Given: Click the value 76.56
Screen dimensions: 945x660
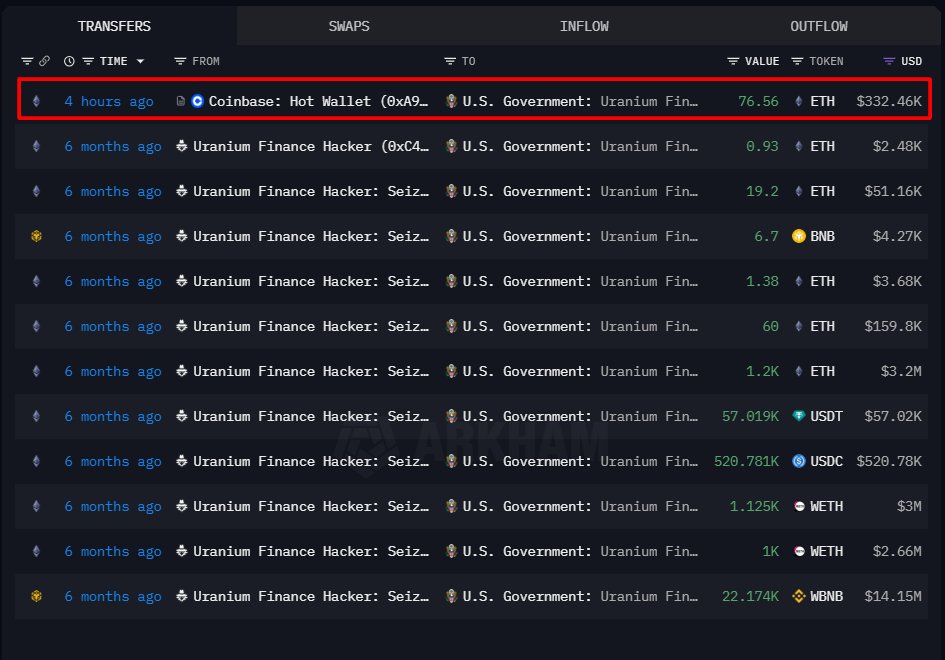Looking at the screenshot, I should [758, 101].
